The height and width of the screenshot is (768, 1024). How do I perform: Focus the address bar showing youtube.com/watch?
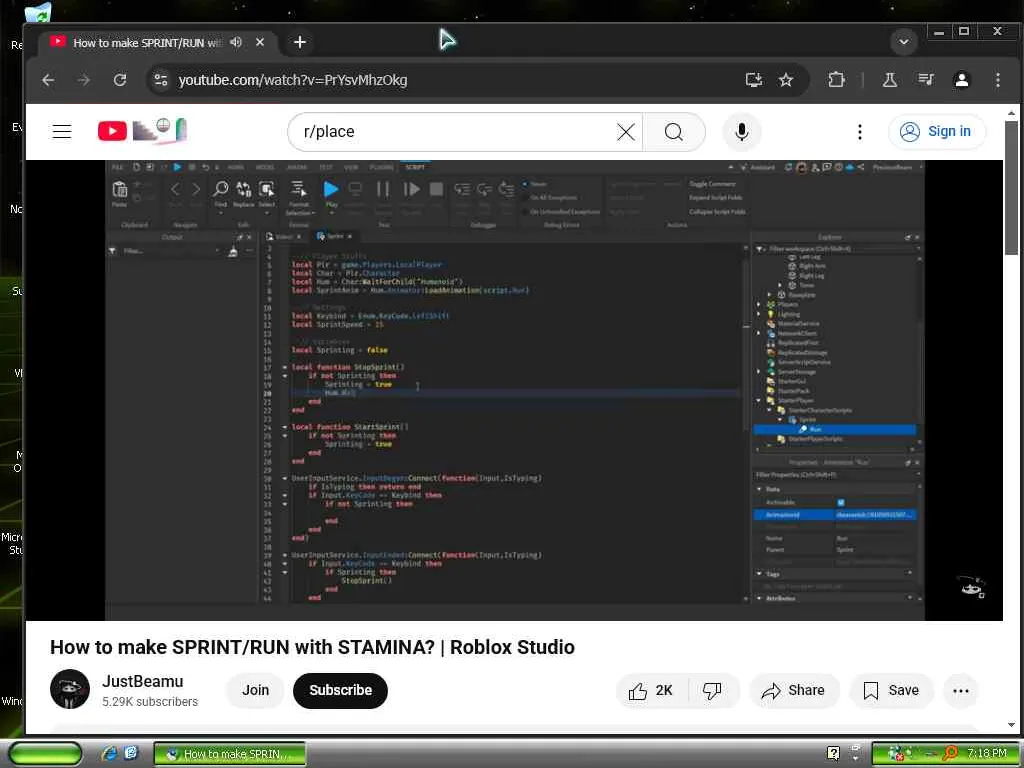[x=451, y=80]
